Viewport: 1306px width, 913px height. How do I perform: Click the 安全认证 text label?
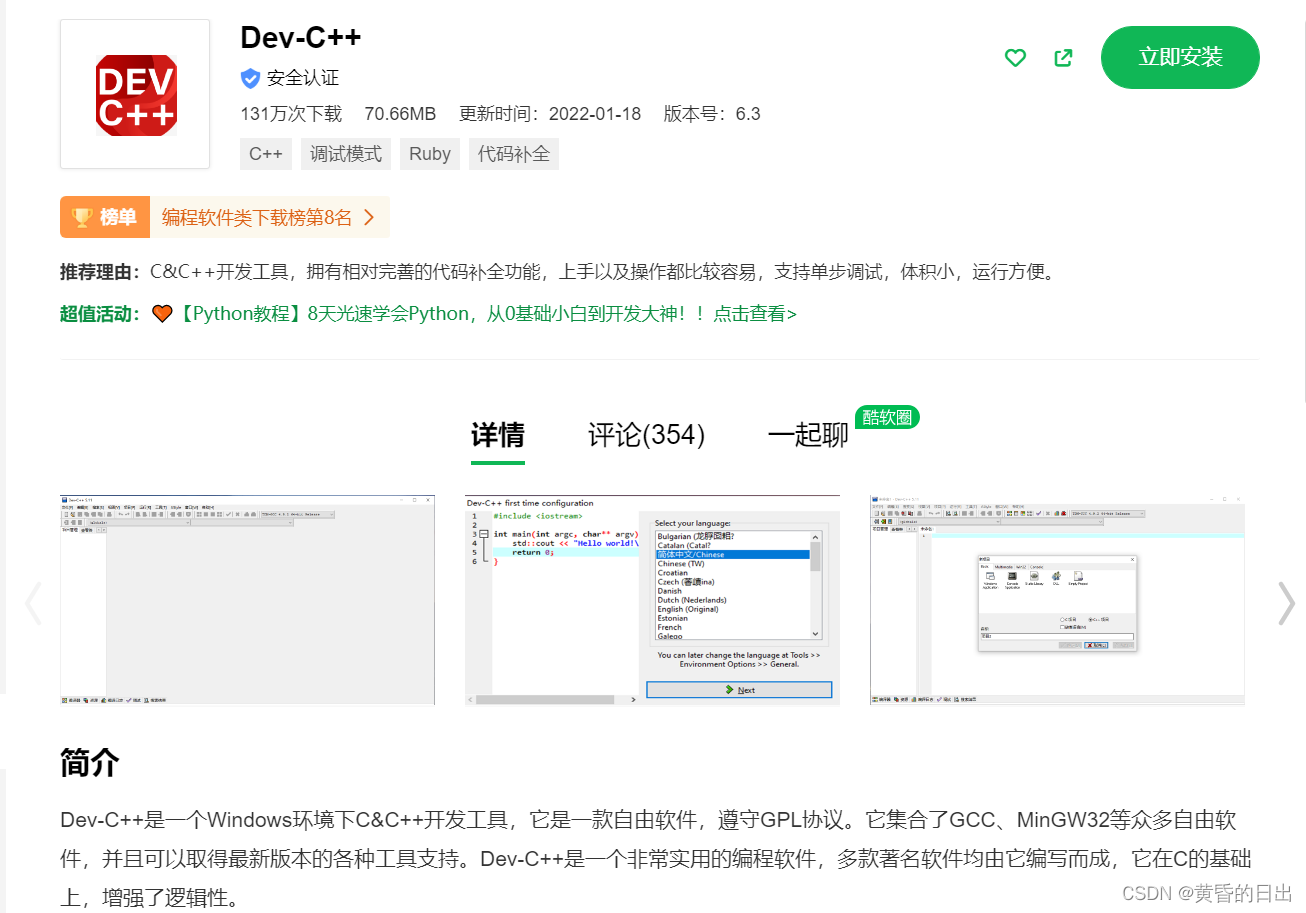pos(303,78)
